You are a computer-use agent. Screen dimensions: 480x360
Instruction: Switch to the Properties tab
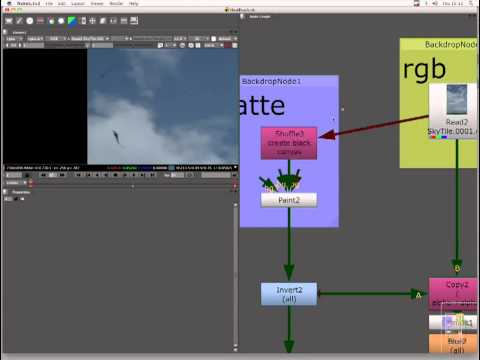tap(21, 192)
